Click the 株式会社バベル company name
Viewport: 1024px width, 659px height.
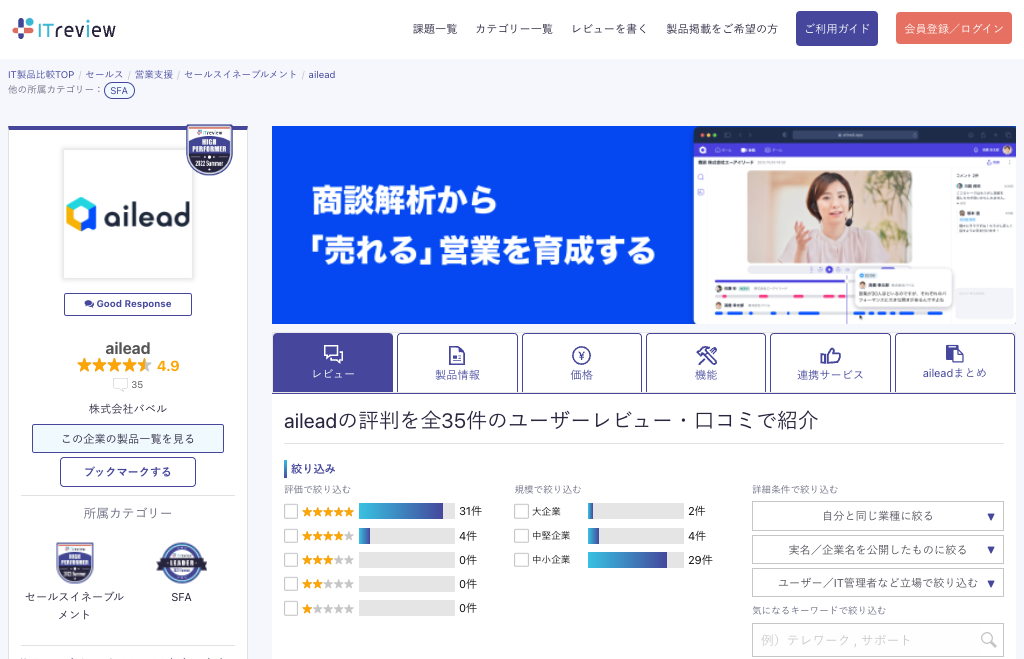pos(128,409)
